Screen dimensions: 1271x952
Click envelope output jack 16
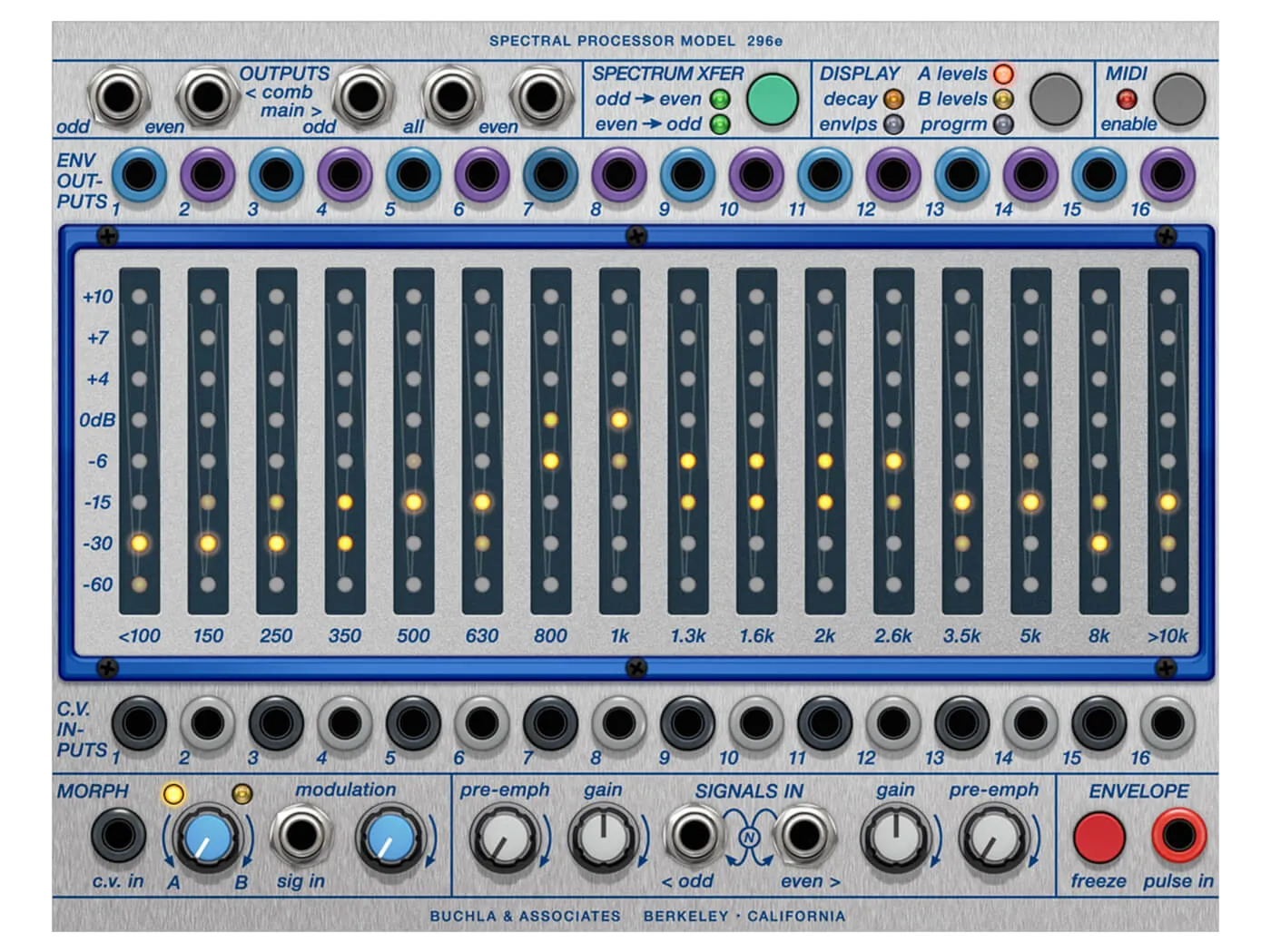(1168, 174)
